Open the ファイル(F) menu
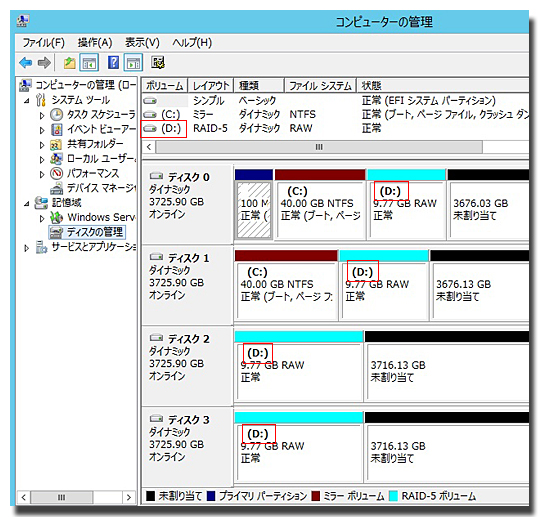Screen dimensions: 540x517 [x=43, y=43]
